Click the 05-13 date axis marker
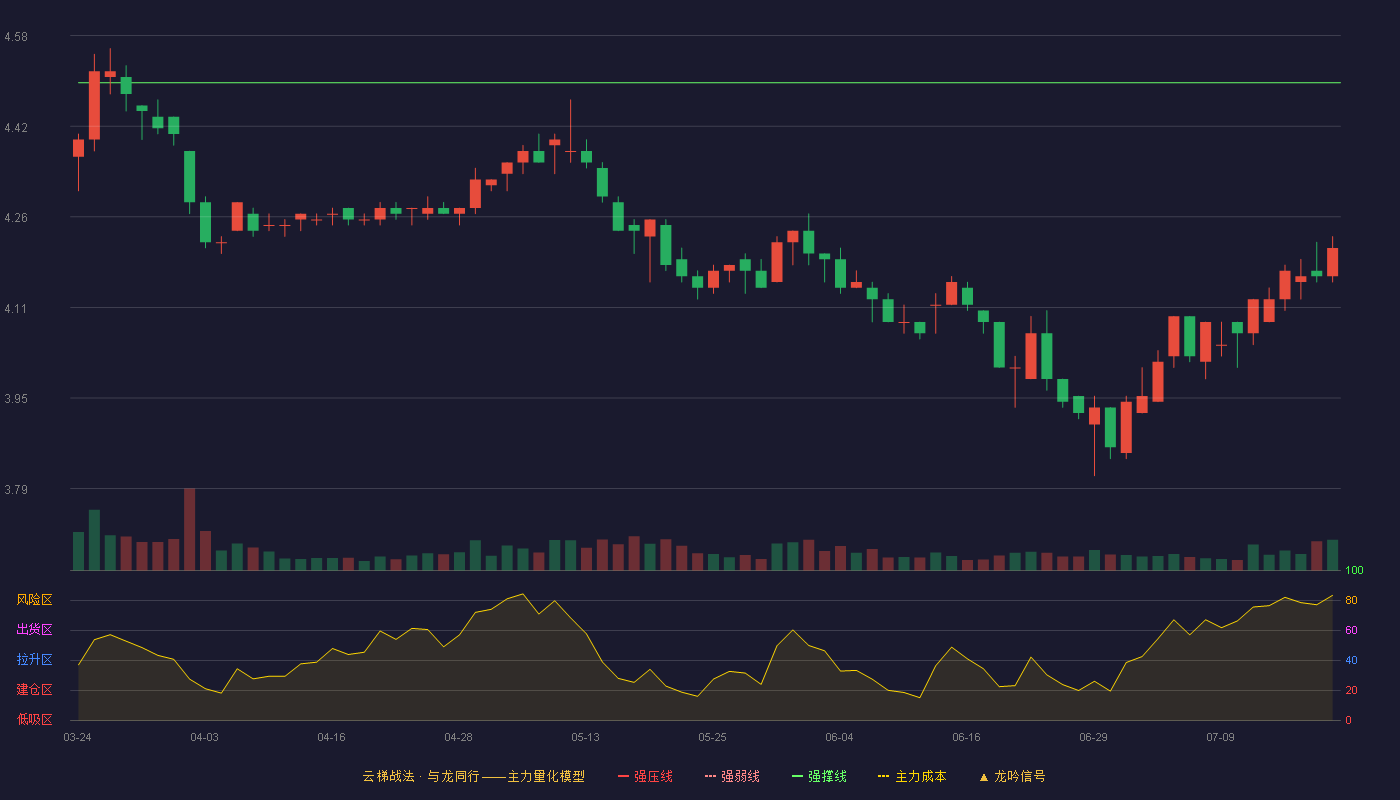 pyautogui.click(x=585, y=737)
